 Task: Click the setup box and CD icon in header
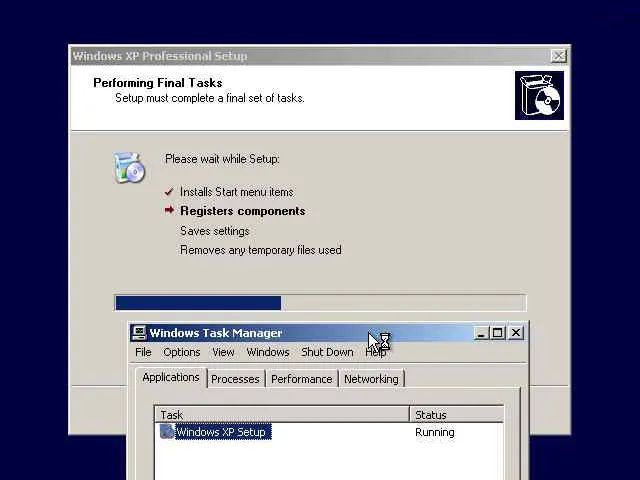[x=539, y=96]
